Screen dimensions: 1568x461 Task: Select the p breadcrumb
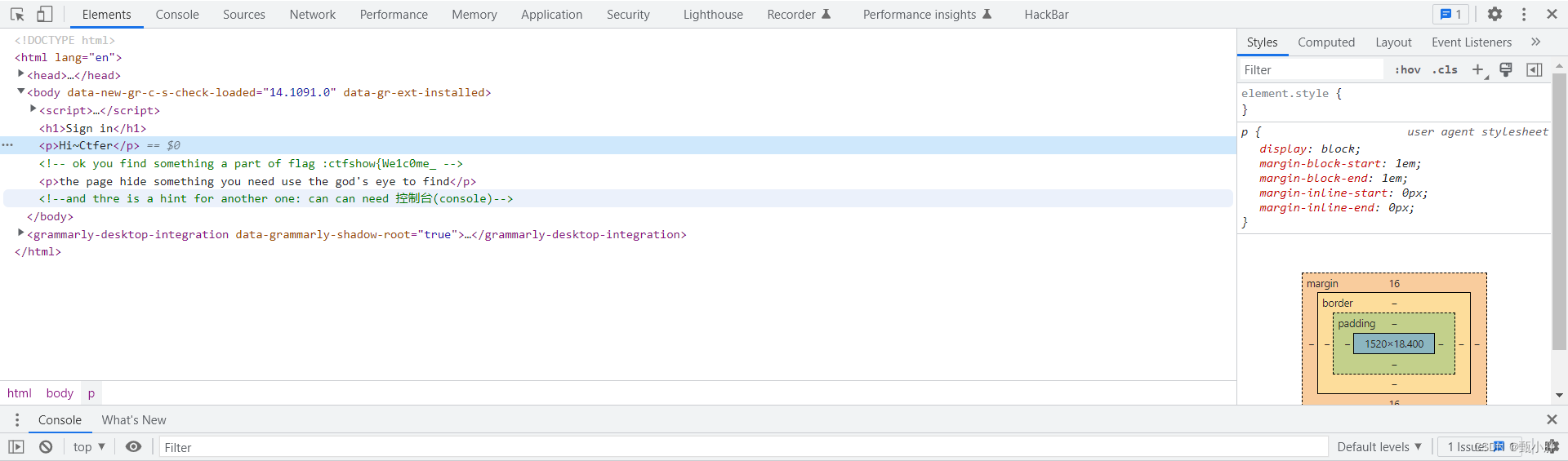coord(91,393)
